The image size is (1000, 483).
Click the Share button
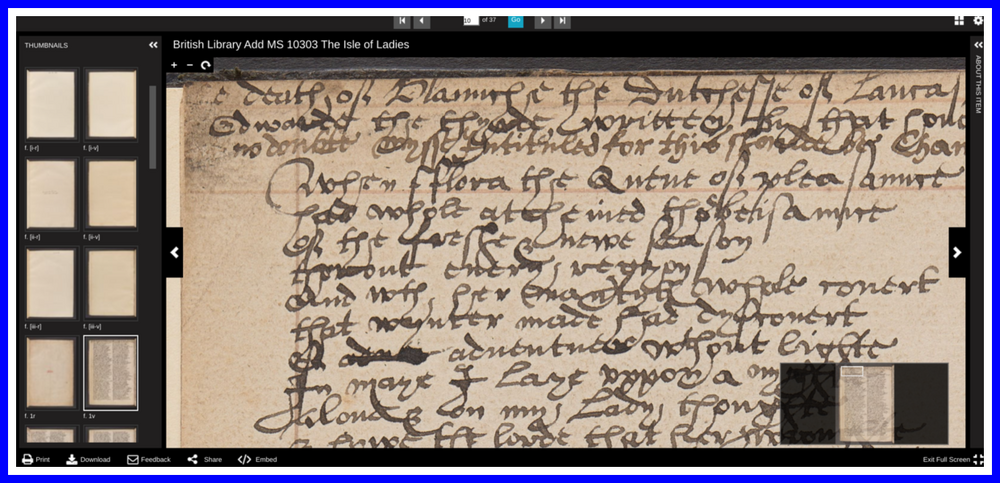click(205, 459)
